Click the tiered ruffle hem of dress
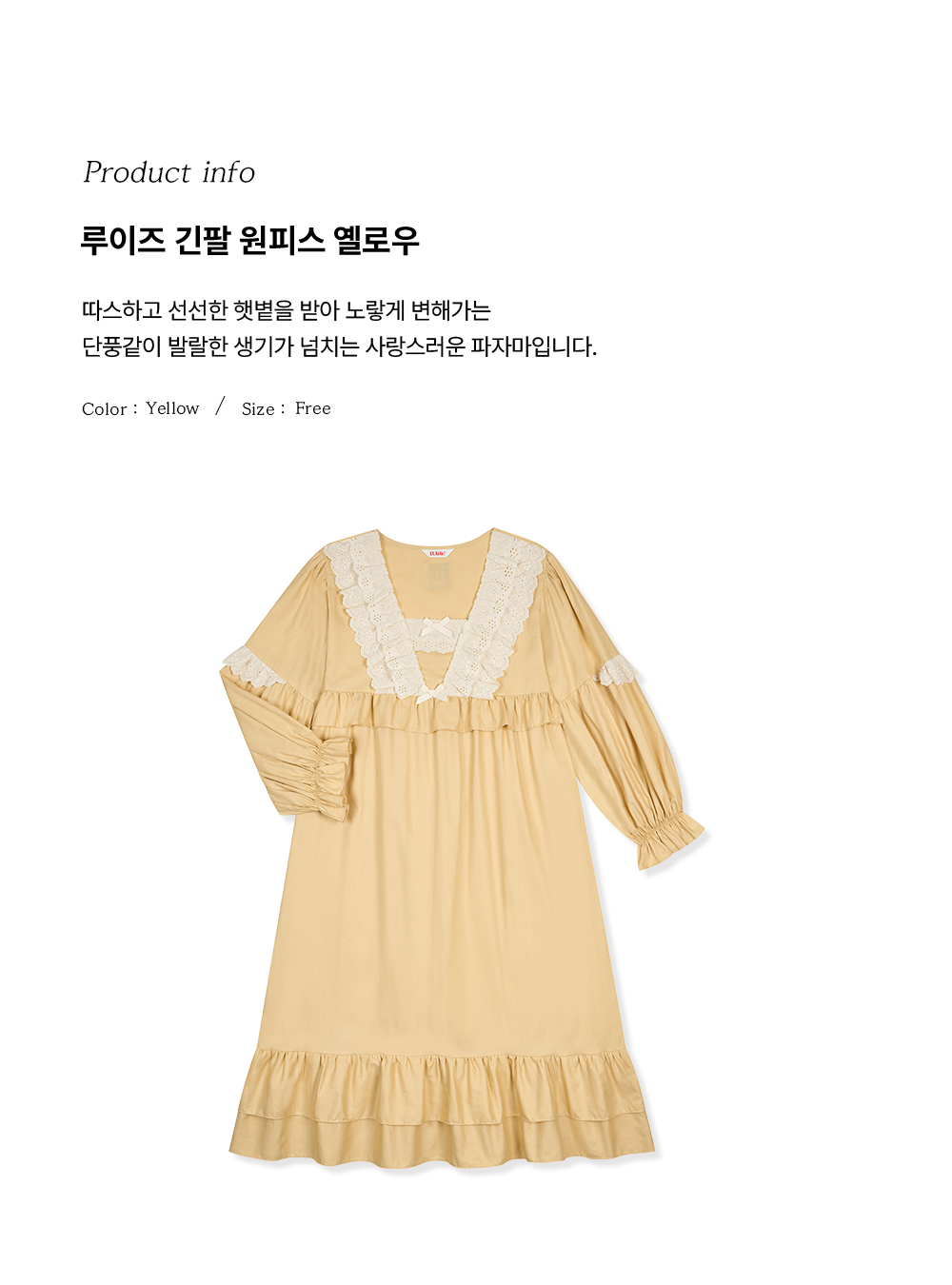The image size is (952, 1285). pyautogui.click(x=442, y=1109)
